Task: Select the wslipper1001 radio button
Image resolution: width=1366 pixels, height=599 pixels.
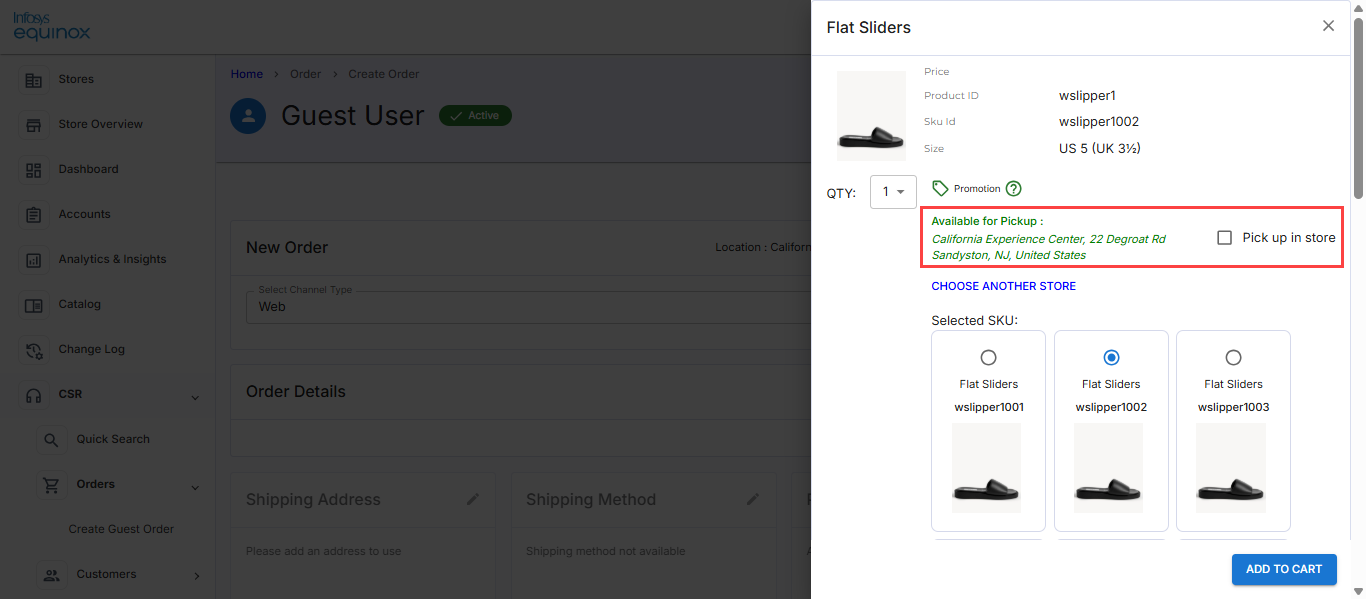Action: [x=988, y=357]
